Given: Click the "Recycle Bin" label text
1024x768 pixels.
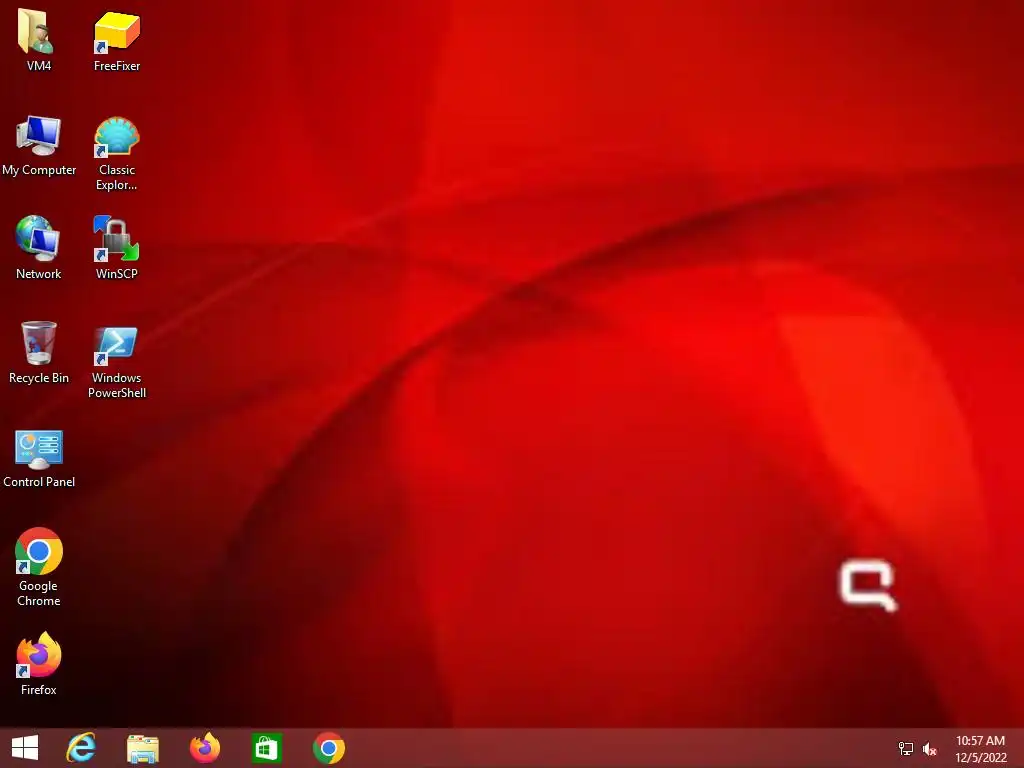Looking at the screenshot, I should (39, 377).
